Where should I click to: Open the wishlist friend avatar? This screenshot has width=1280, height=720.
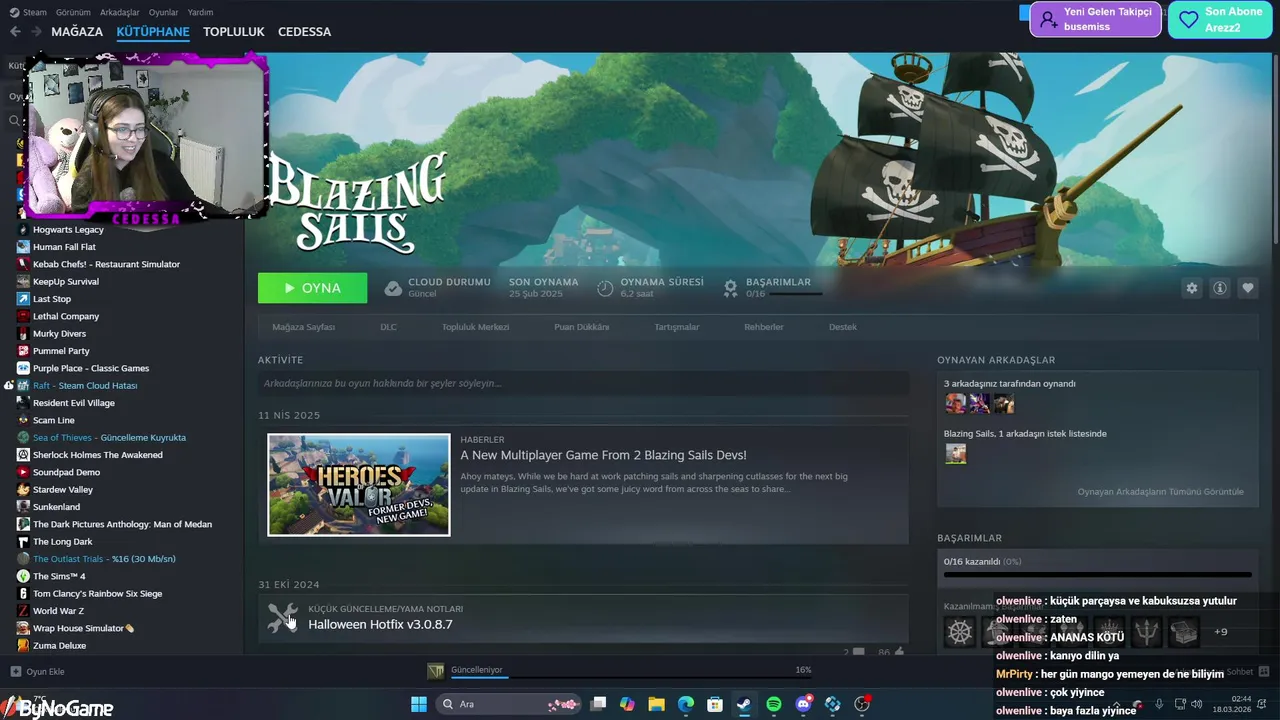(x=956, y=453)
